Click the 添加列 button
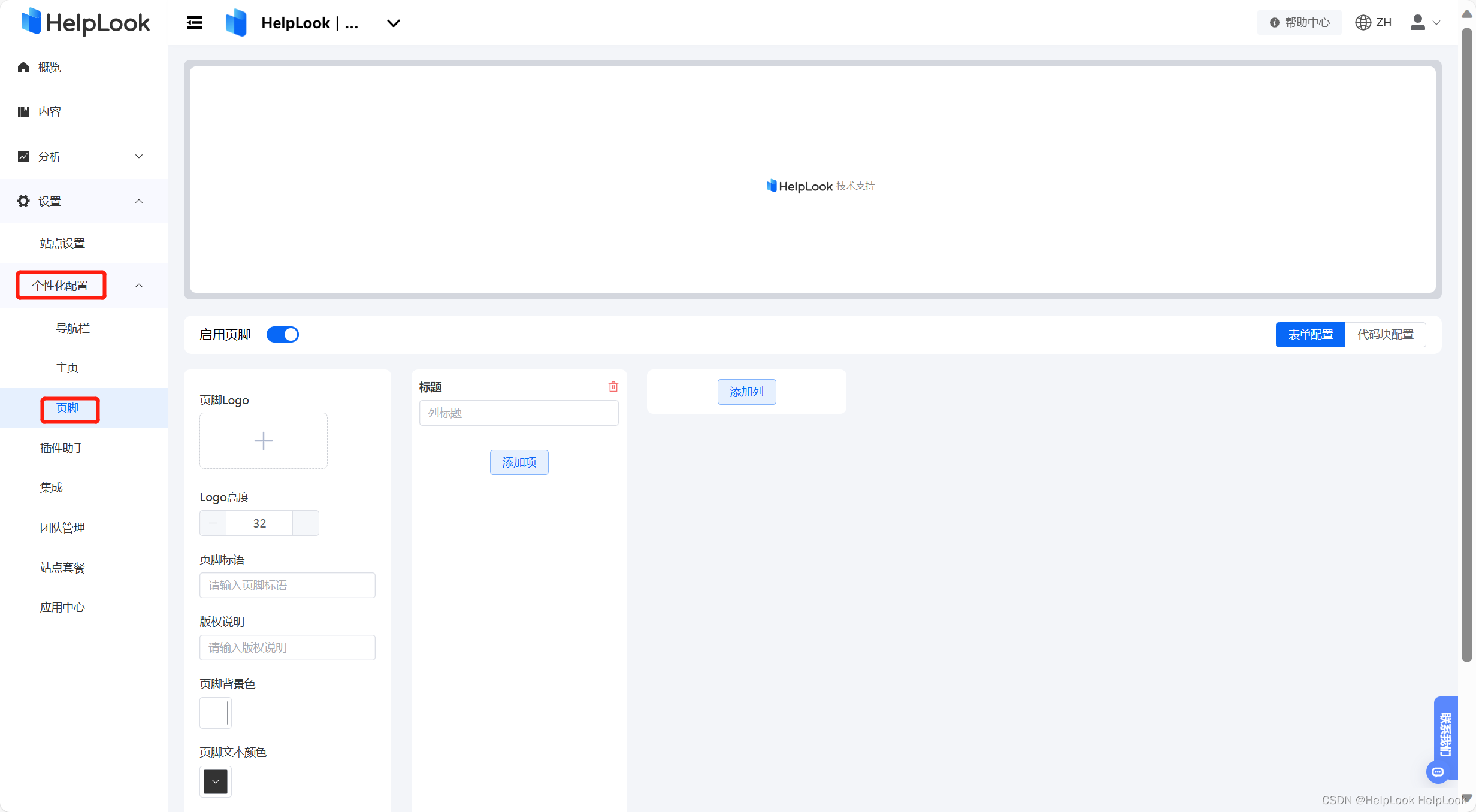 (746, 392)
